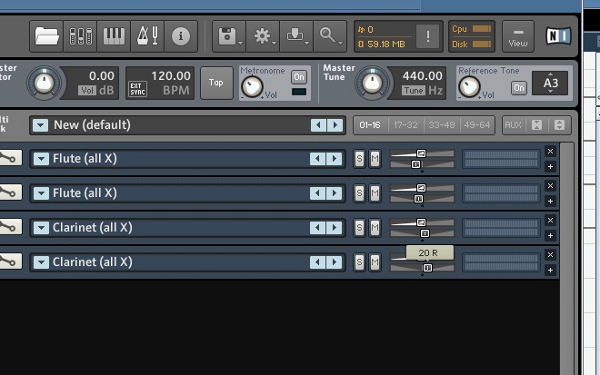
Task: Click the Metronome Vol knob
Action: [252, 86]
